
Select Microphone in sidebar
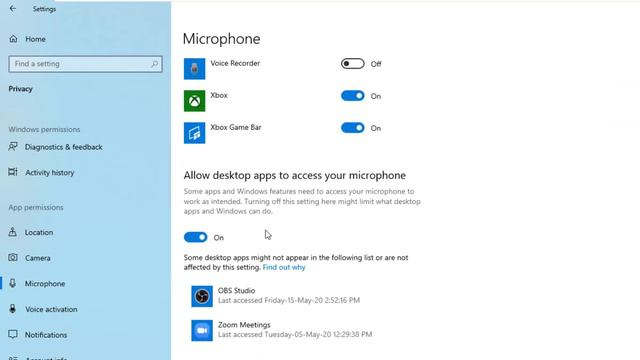click(x=45, y=284)
